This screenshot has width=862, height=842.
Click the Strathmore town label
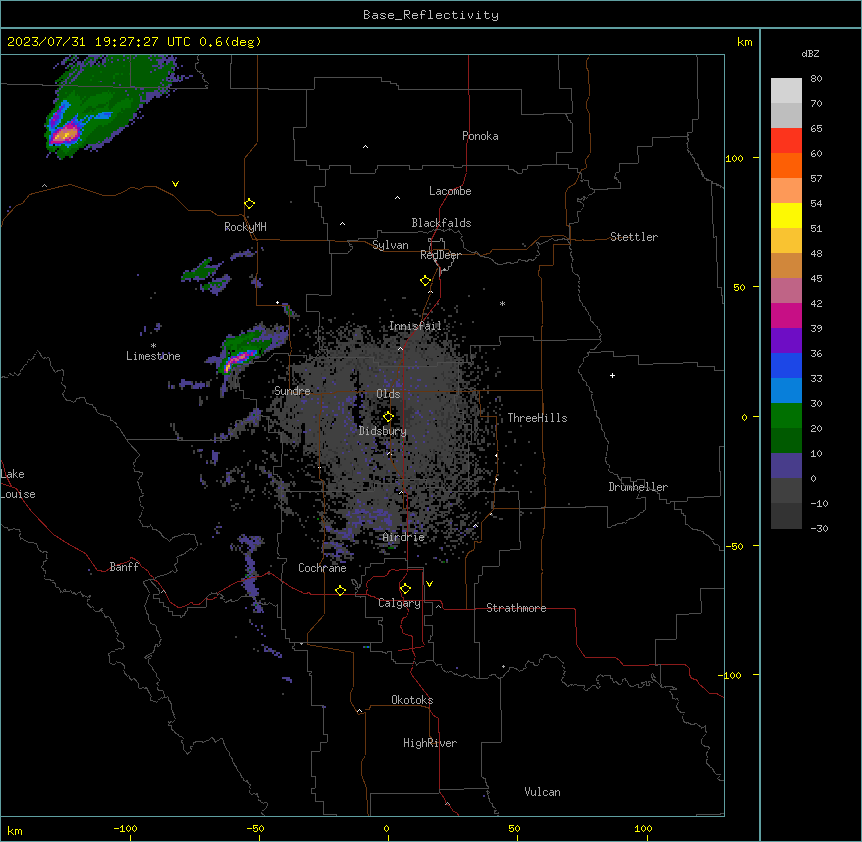(x=516, y=608)
